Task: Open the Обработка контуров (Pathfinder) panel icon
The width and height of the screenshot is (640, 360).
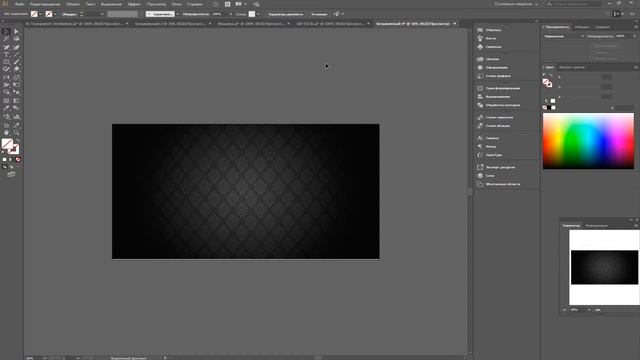Action: pos(480,105)
